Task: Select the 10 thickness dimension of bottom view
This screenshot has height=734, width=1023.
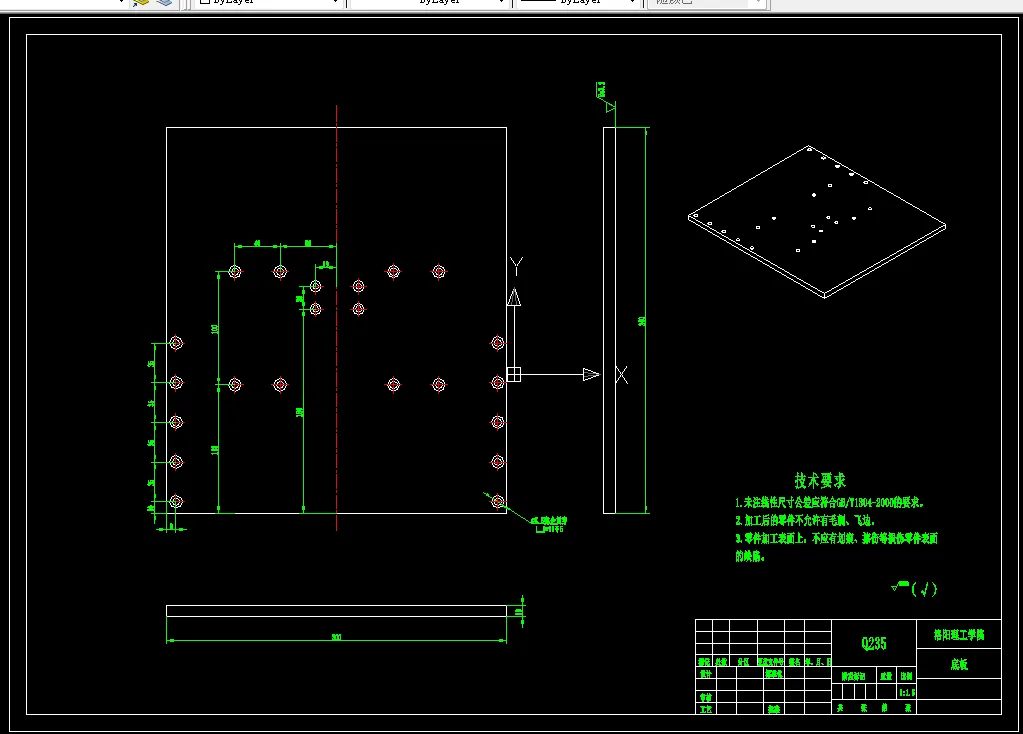Action: click(x=520, y=611)
